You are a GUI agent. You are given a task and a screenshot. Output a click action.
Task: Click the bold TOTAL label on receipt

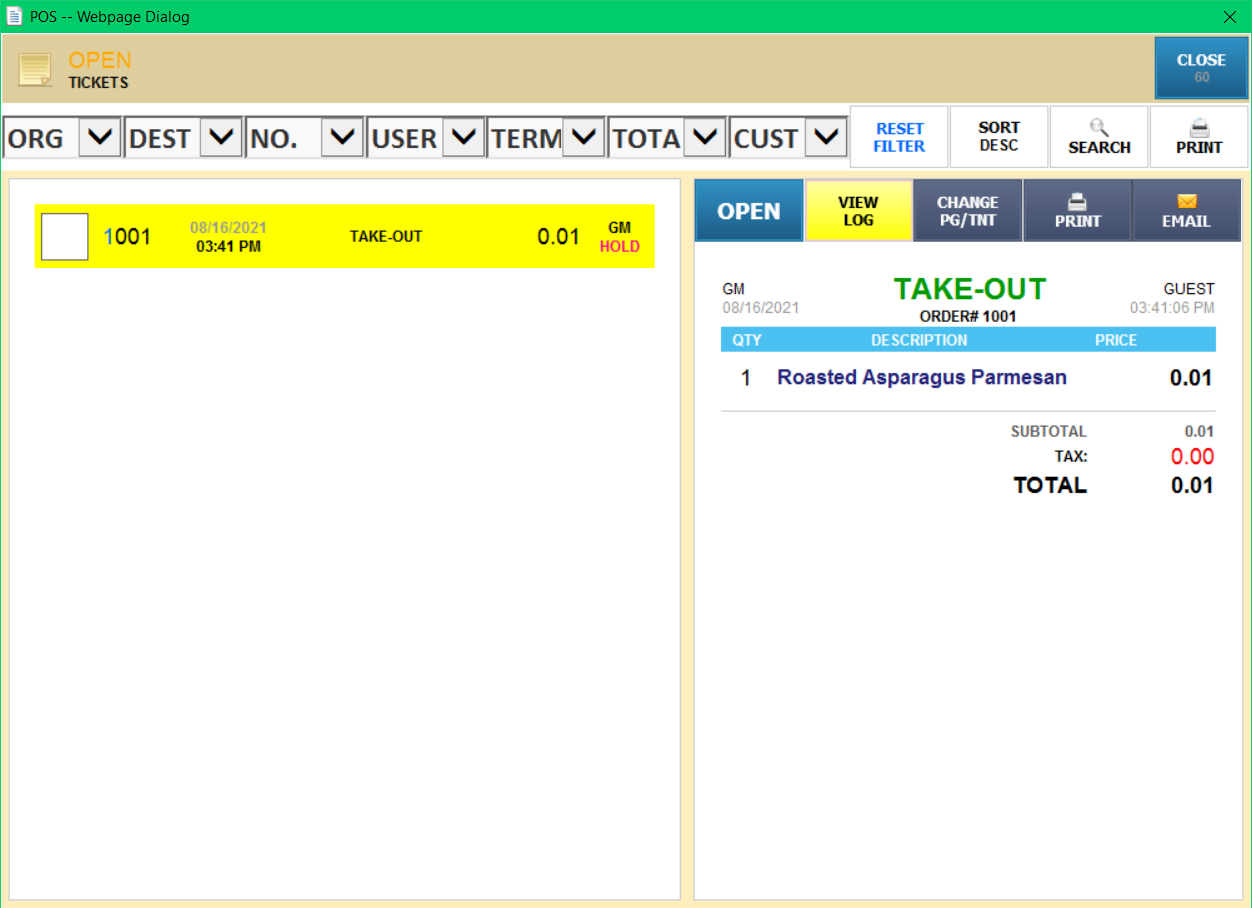[x=1050, y=486]
